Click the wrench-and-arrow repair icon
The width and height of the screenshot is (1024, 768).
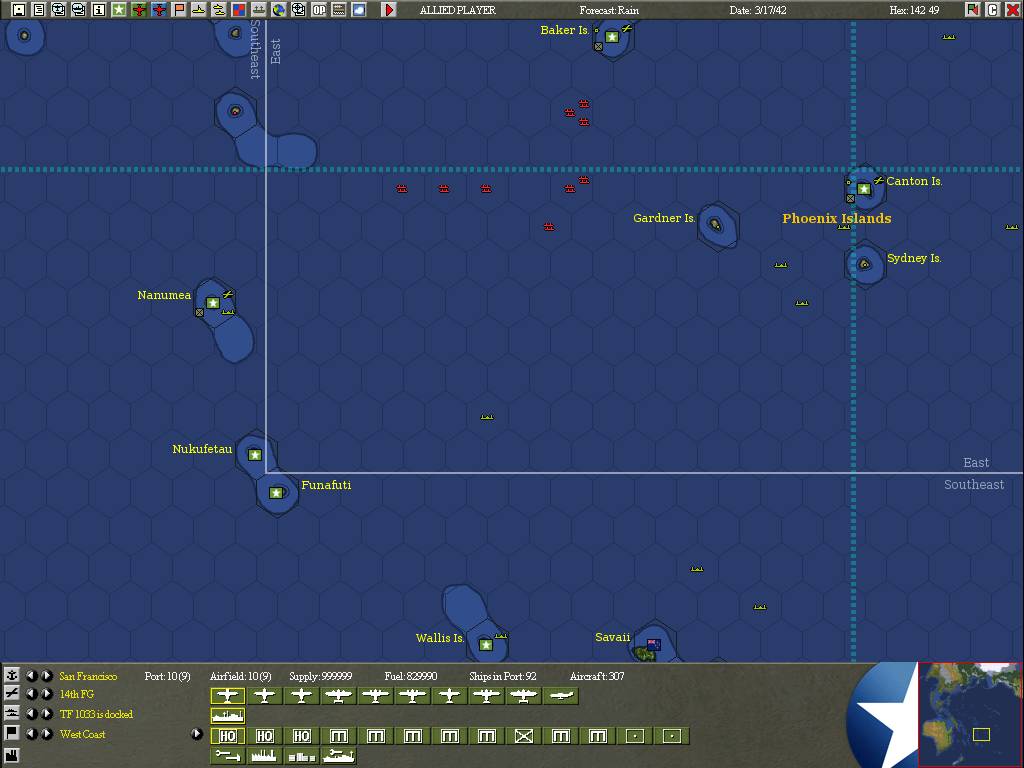tap(227, 756)
